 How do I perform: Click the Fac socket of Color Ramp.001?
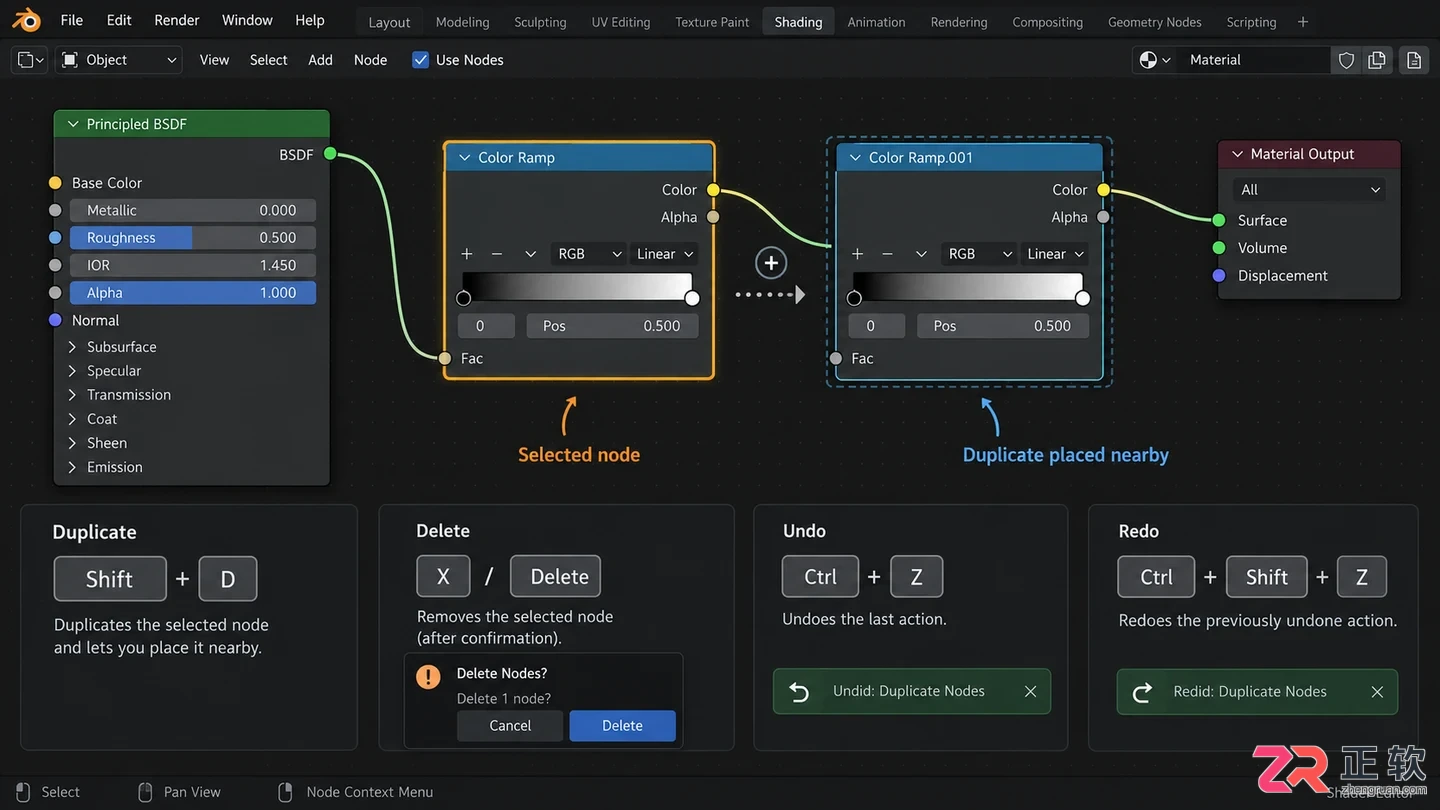836,358
